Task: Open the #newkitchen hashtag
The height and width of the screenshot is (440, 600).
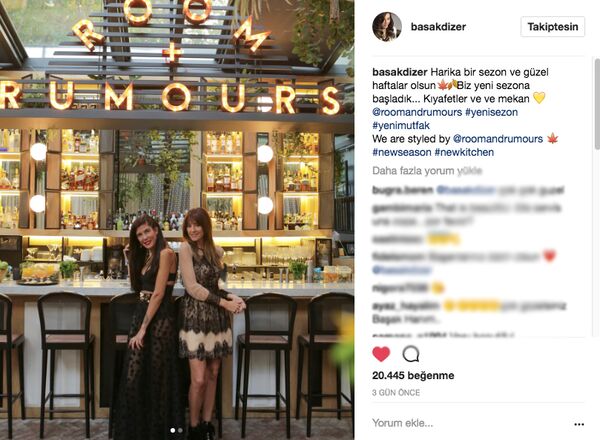Action: (x=464, y=152)
